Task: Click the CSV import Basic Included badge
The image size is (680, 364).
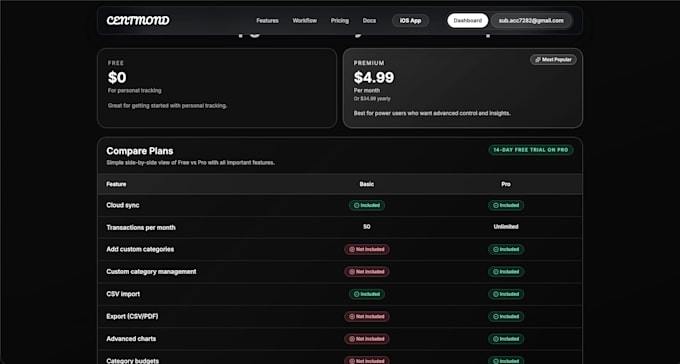Action: pyautogui.click(x=367, y=294)
